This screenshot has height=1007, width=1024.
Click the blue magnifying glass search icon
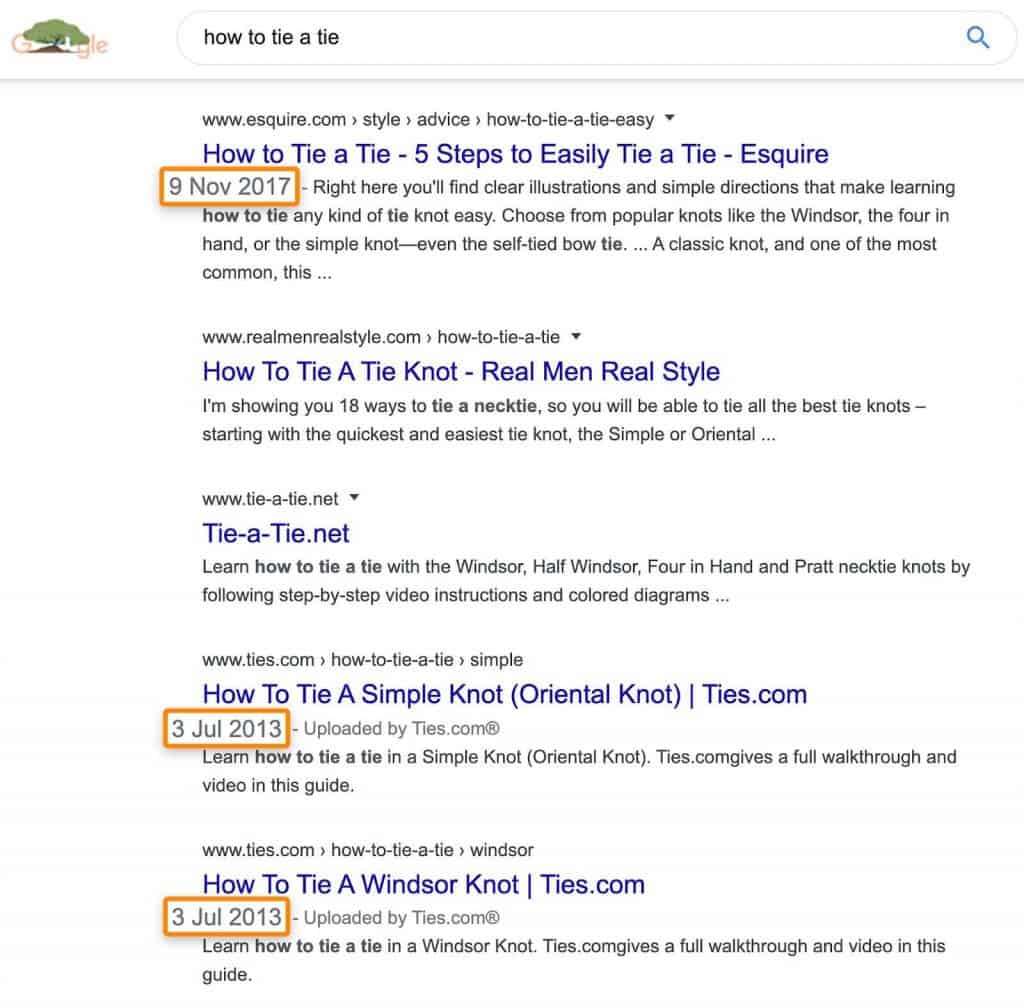[x=977, y=38]
